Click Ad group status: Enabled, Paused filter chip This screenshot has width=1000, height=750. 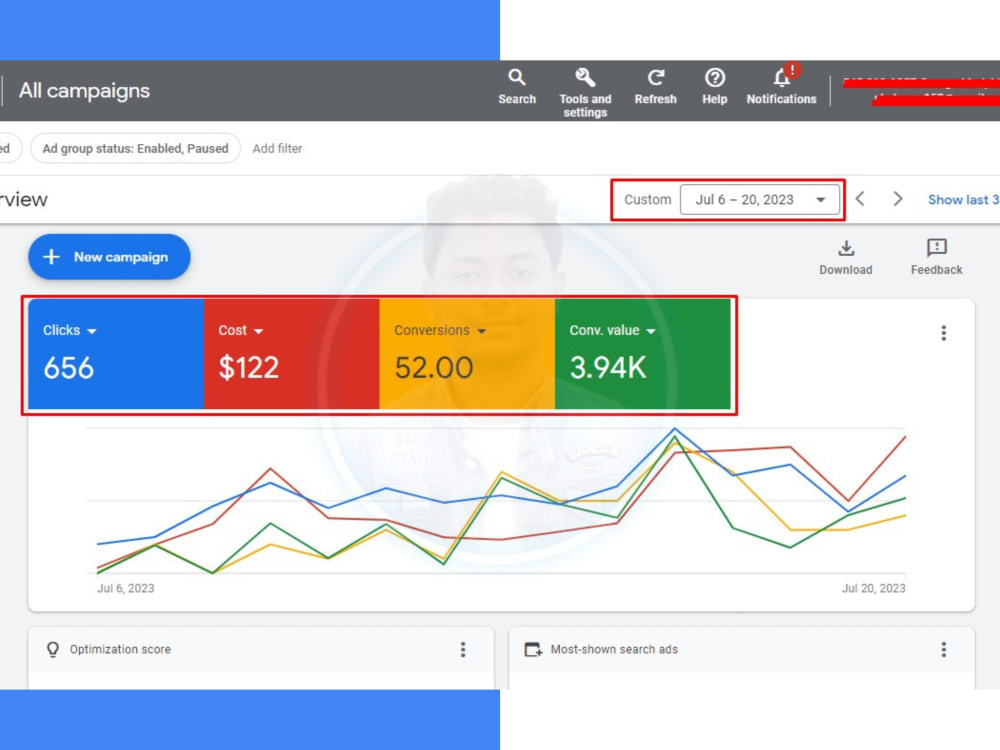pyautogui.click(x=135, y=149)
